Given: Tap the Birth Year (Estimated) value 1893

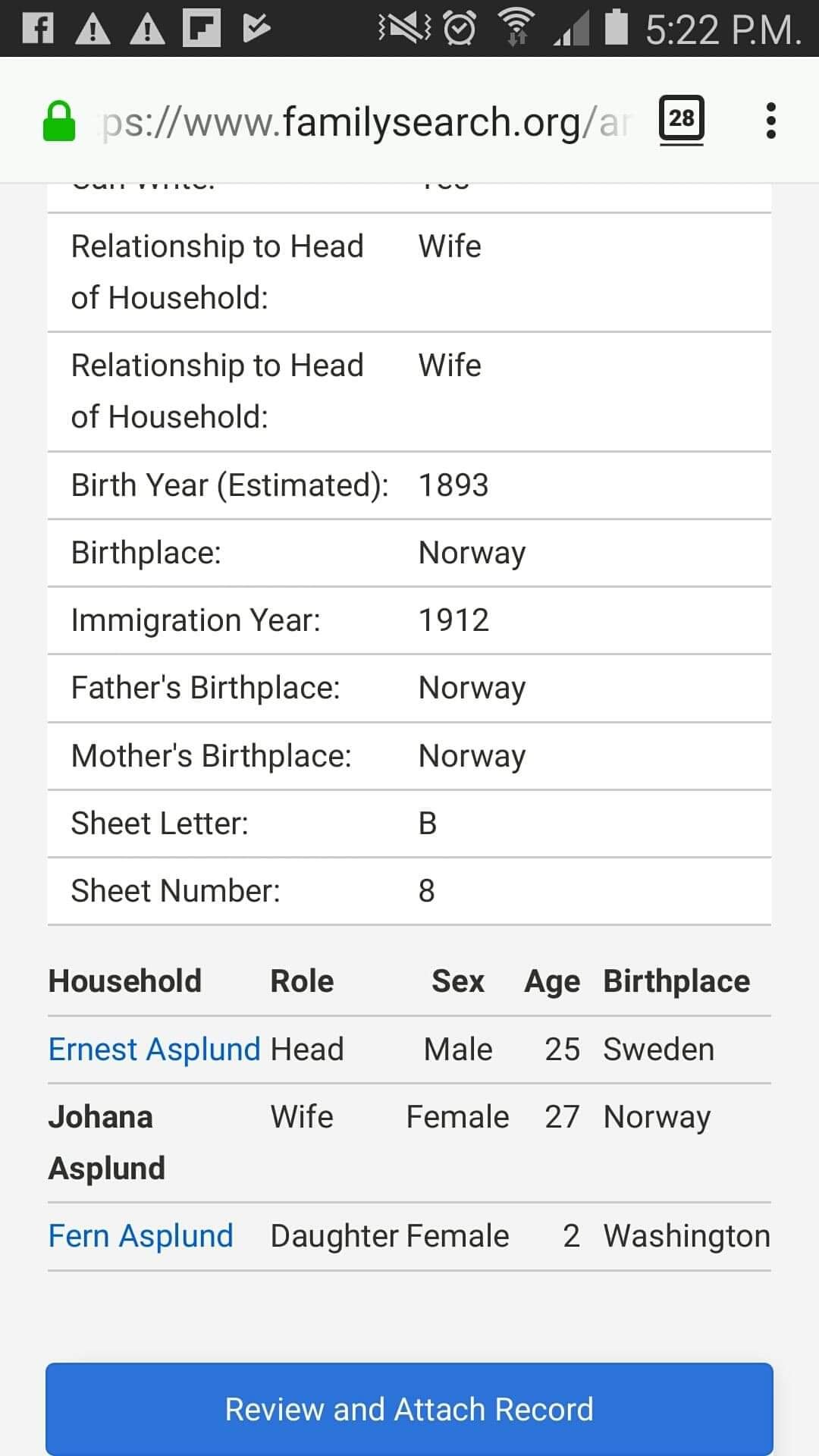Looking at the screenshot, I should (x=453, y=485).
